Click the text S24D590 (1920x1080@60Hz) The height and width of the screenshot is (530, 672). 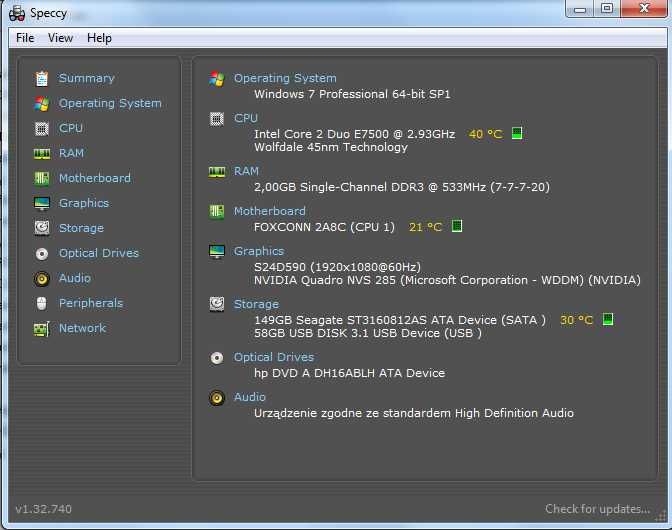click(x=337, y=267)
